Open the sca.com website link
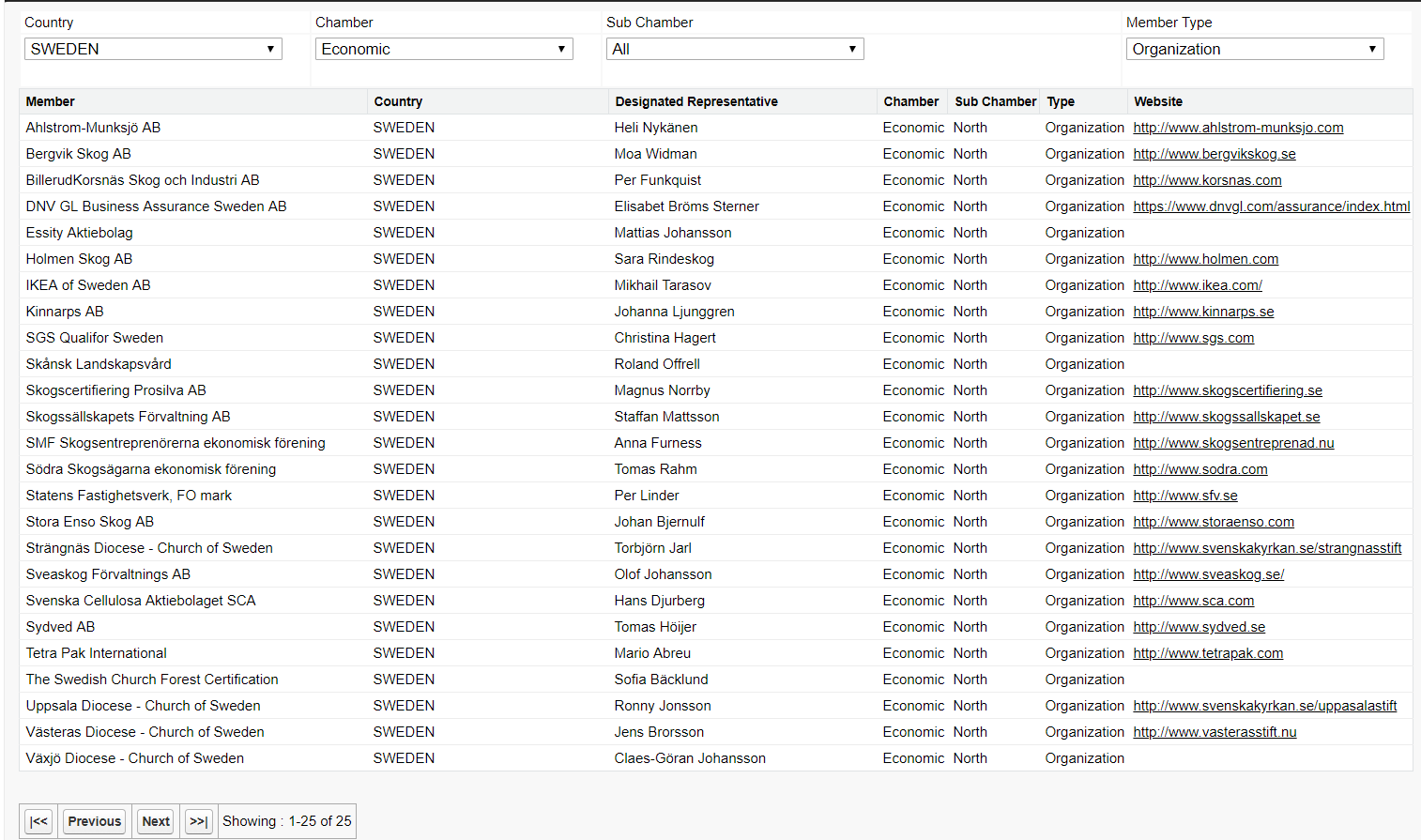Viewport: 1421px width, 840px height. (x=1194, y=601)
